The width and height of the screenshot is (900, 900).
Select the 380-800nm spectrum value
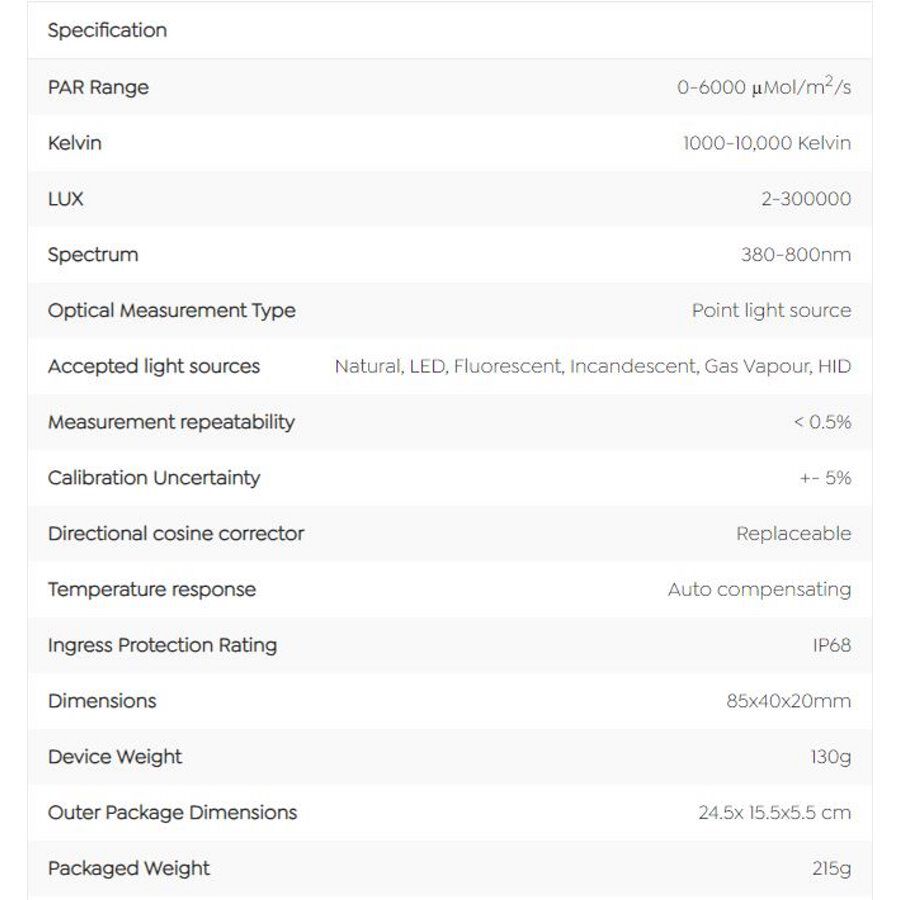pos(796,255)
